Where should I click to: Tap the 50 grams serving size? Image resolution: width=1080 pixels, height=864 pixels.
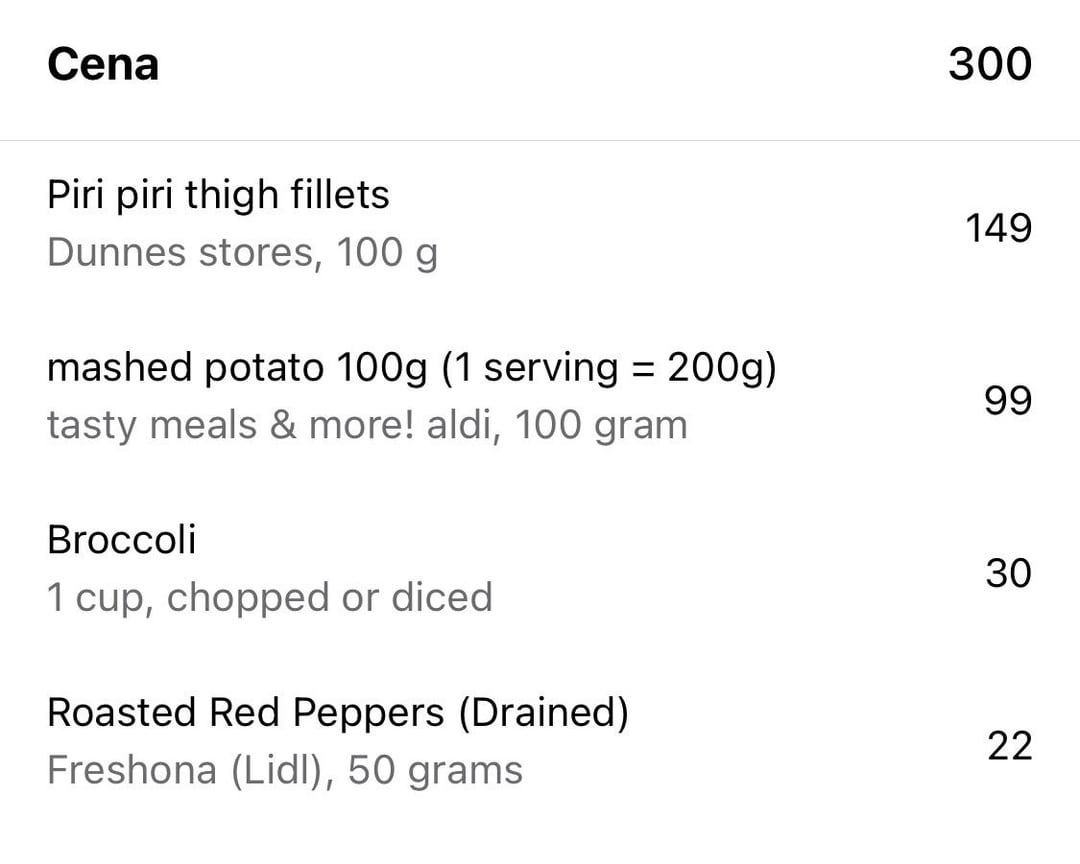435,770
